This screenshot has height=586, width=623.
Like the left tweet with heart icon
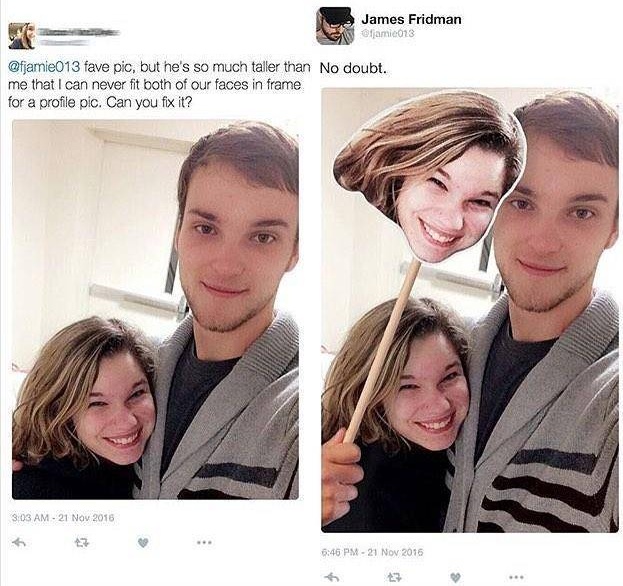point(143,542)
